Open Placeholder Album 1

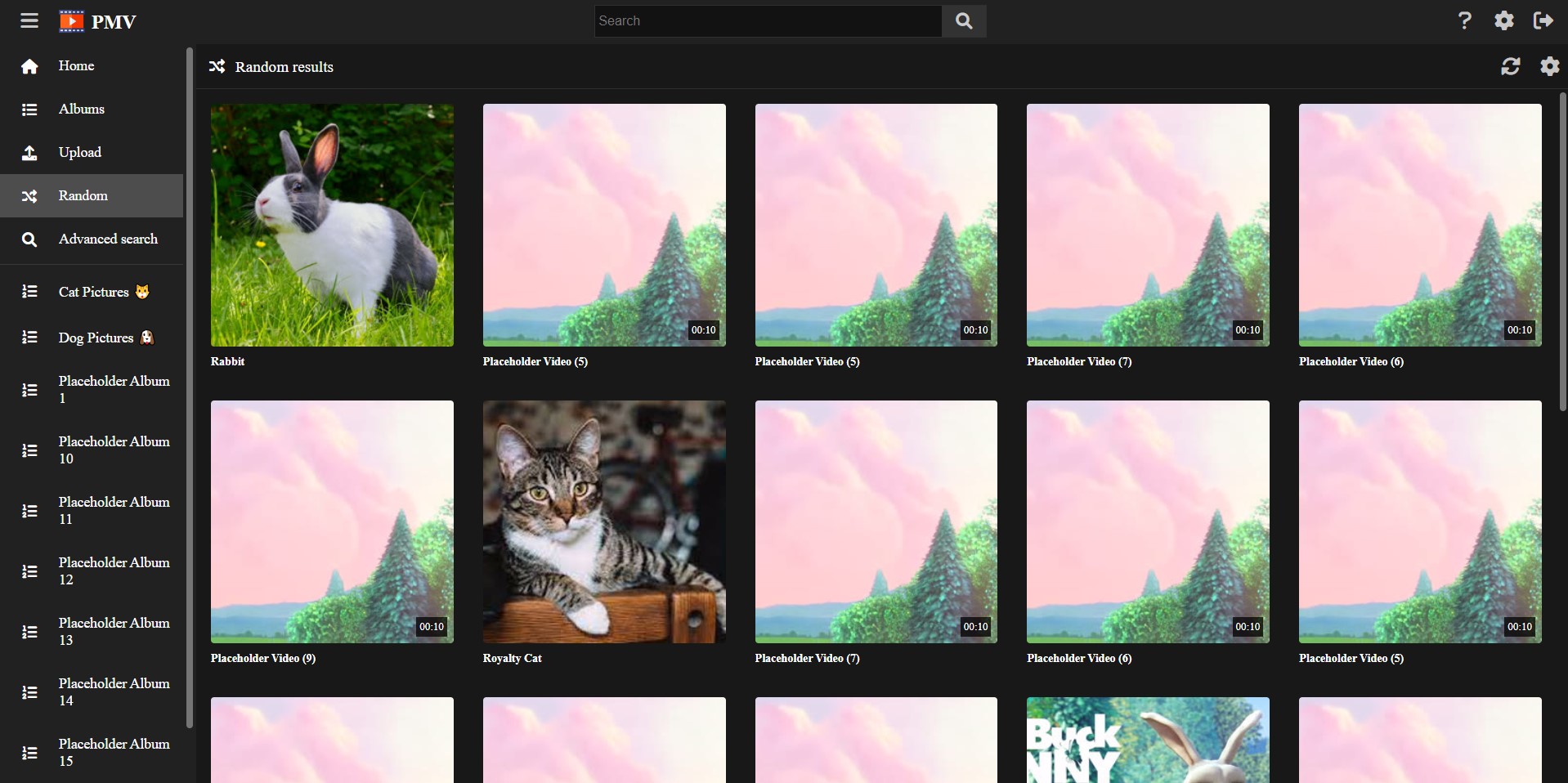(x=92, y=390)
